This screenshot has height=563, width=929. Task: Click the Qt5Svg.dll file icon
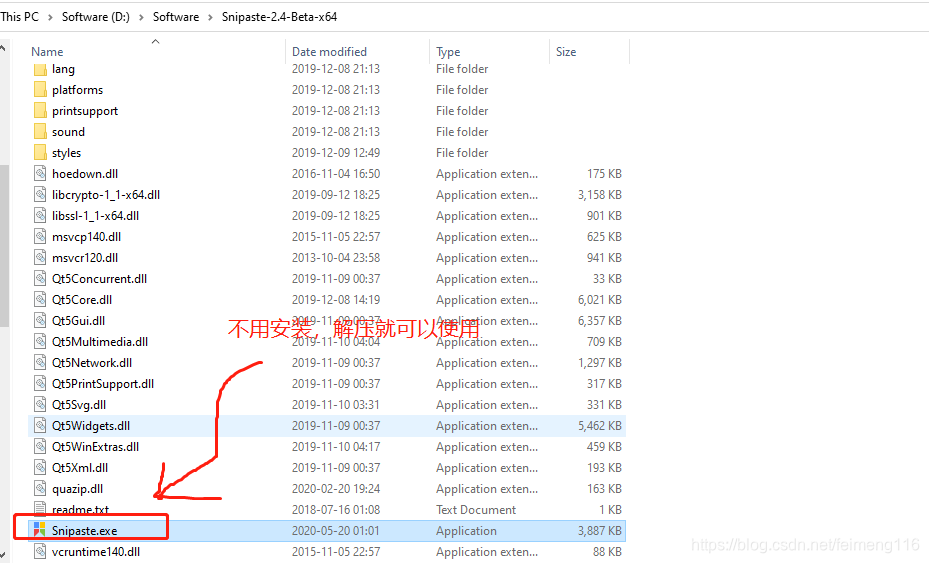(40, 405)
